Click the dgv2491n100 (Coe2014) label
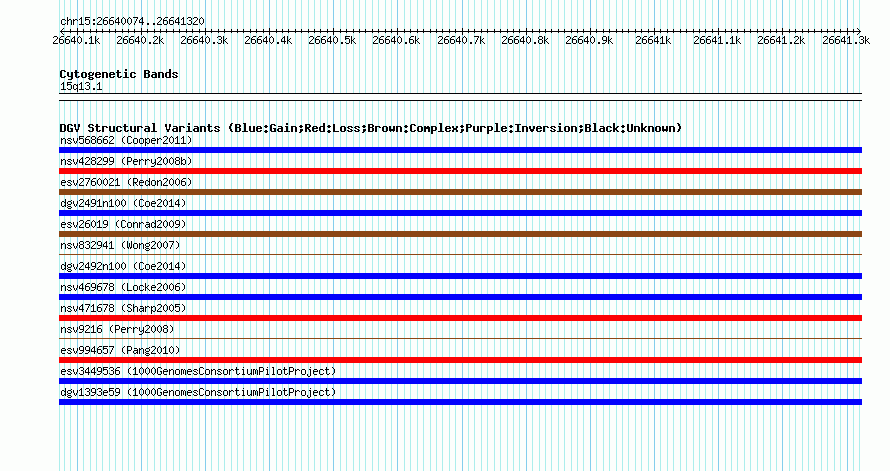The image size is (890, 471). click(x=123, y=203)
